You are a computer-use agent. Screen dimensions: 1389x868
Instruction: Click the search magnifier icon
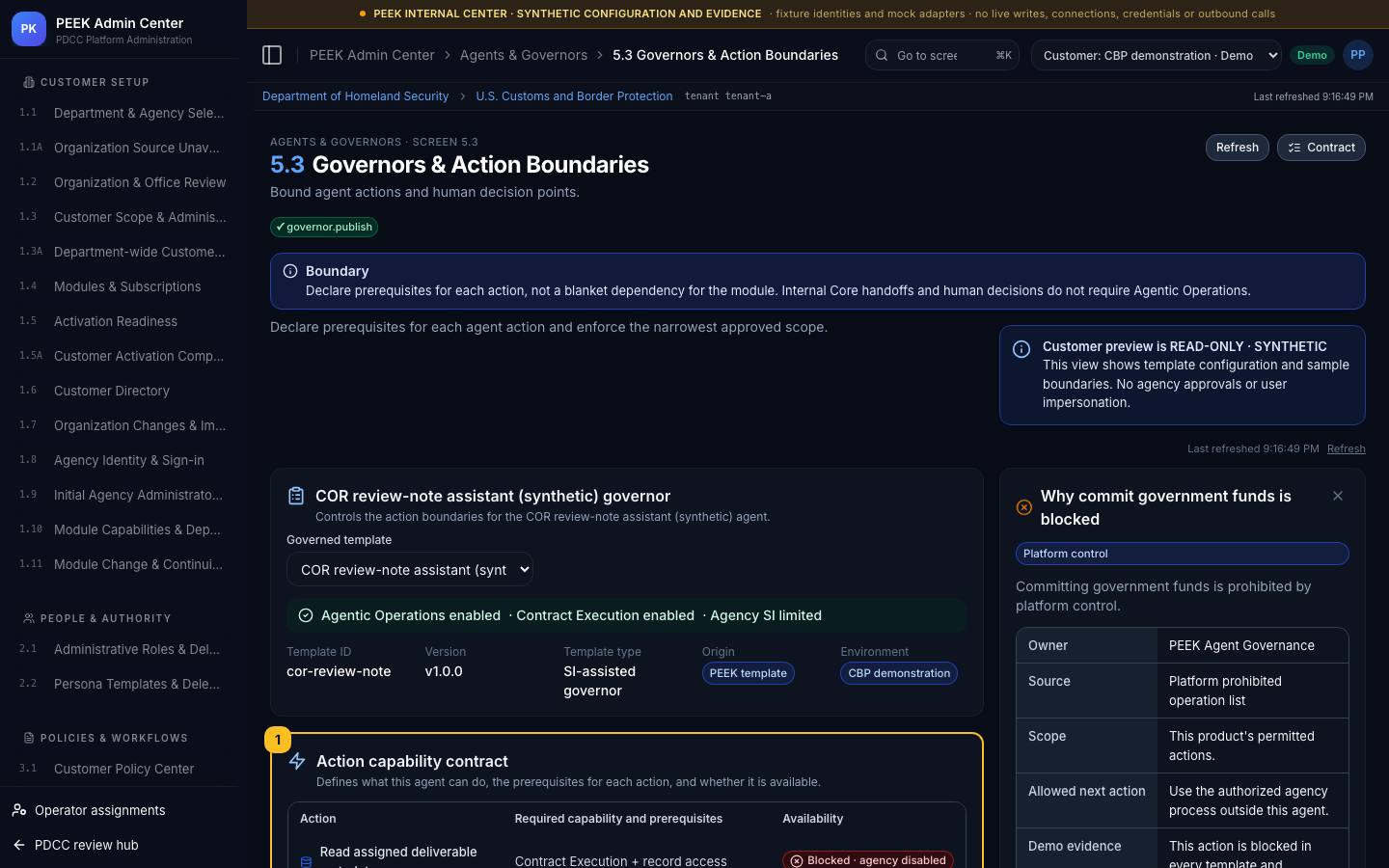[881, 55]
